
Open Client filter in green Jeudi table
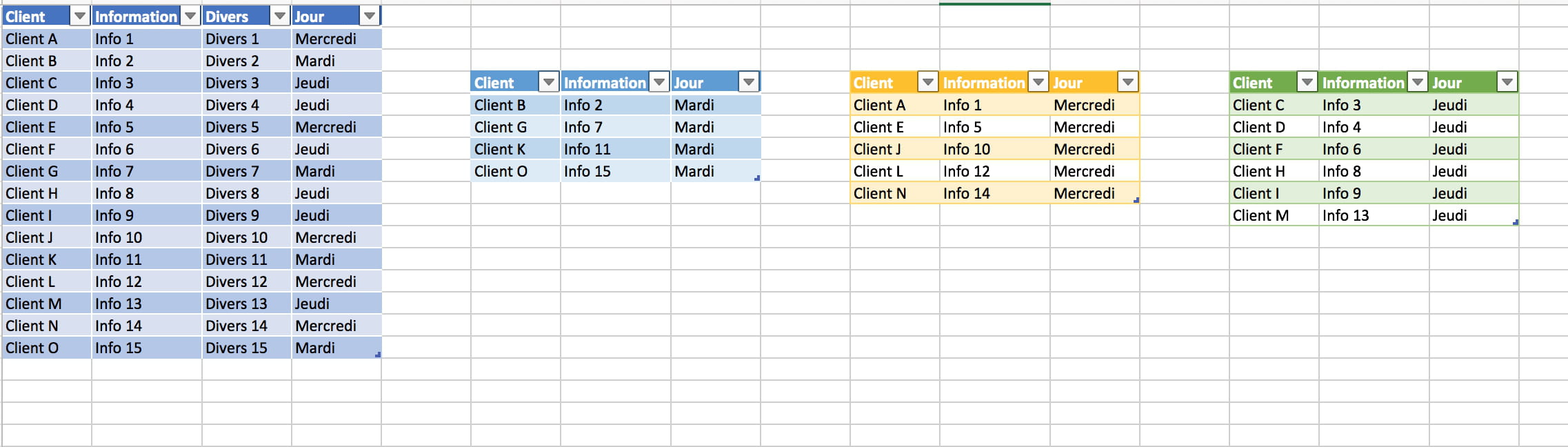(1307, 83)
